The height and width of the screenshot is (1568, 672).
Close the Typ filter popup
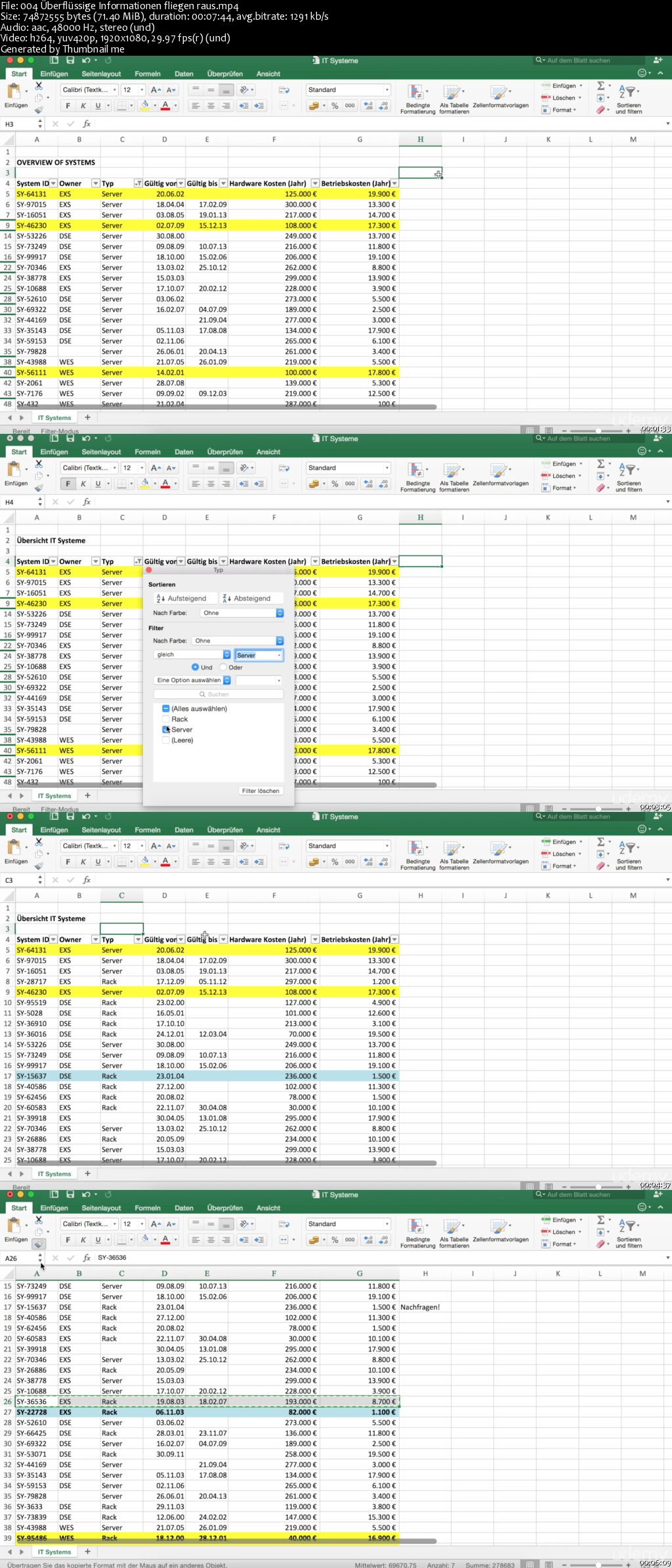(x=149, y=570)
